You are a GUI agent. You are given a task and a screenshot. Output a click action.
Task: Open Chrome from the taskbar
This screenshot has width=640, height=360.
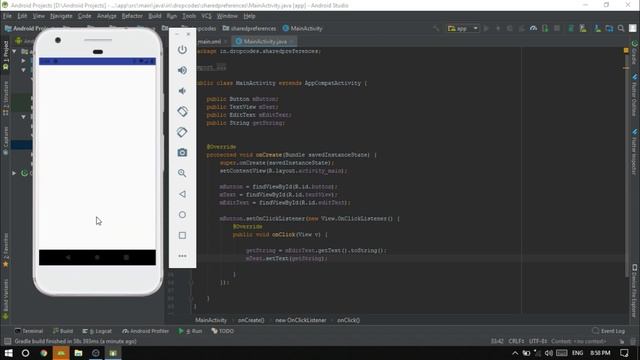point(44,353)
